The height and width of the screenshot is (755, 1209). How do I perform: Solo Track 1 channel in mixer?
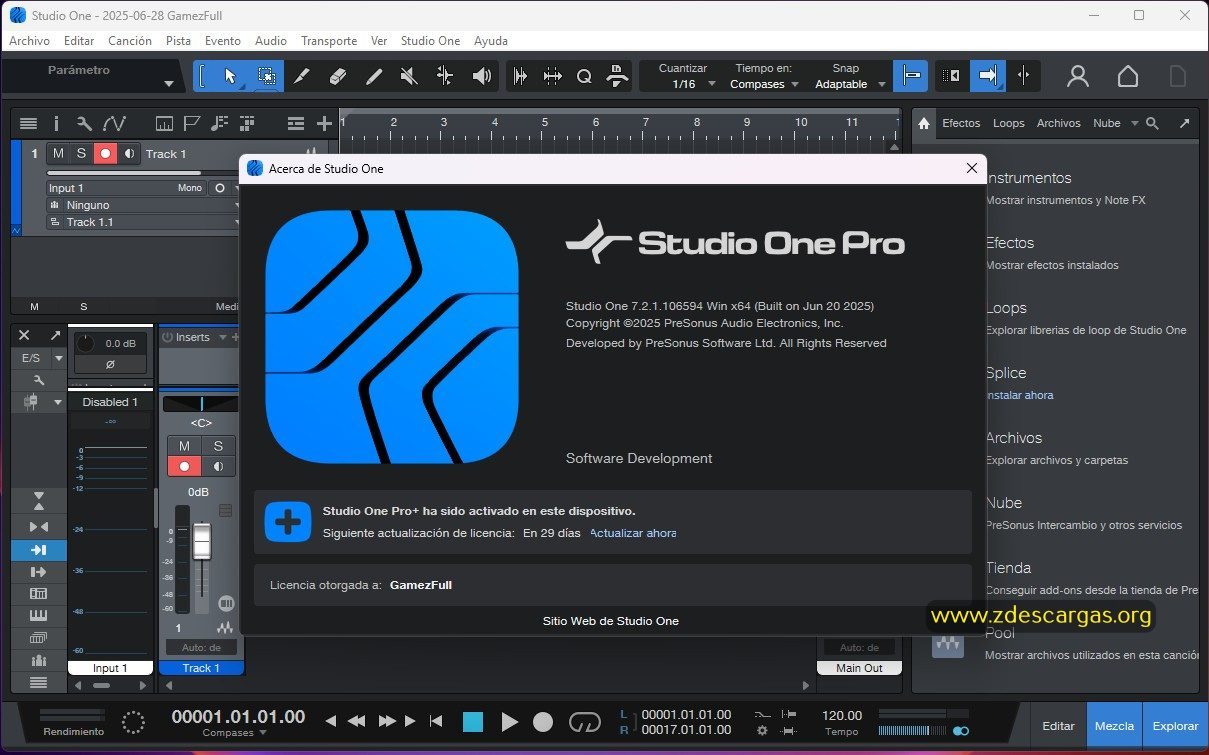(x=218, y=445)
